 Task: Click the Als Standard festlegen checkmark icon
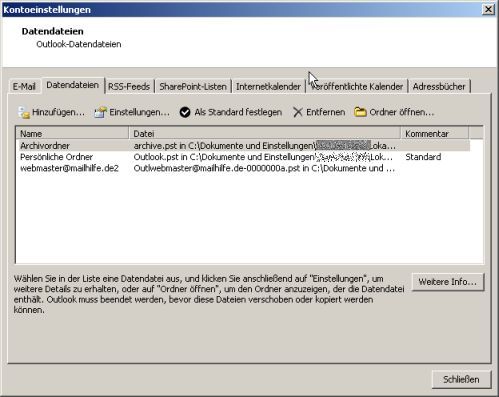185,112
